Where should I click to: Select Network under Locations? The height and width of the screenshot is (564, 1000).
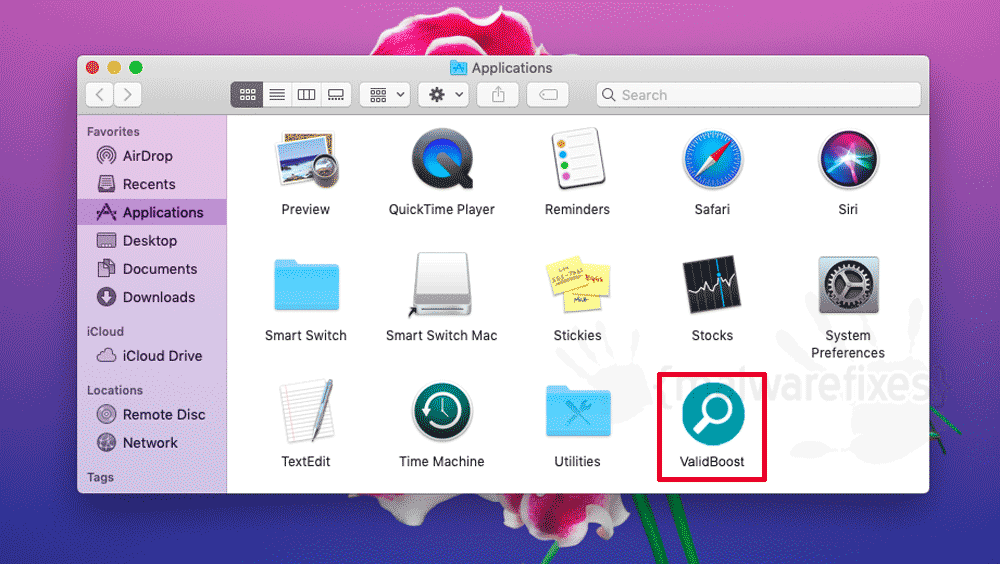pyautogui.click(x=152, y=443)
